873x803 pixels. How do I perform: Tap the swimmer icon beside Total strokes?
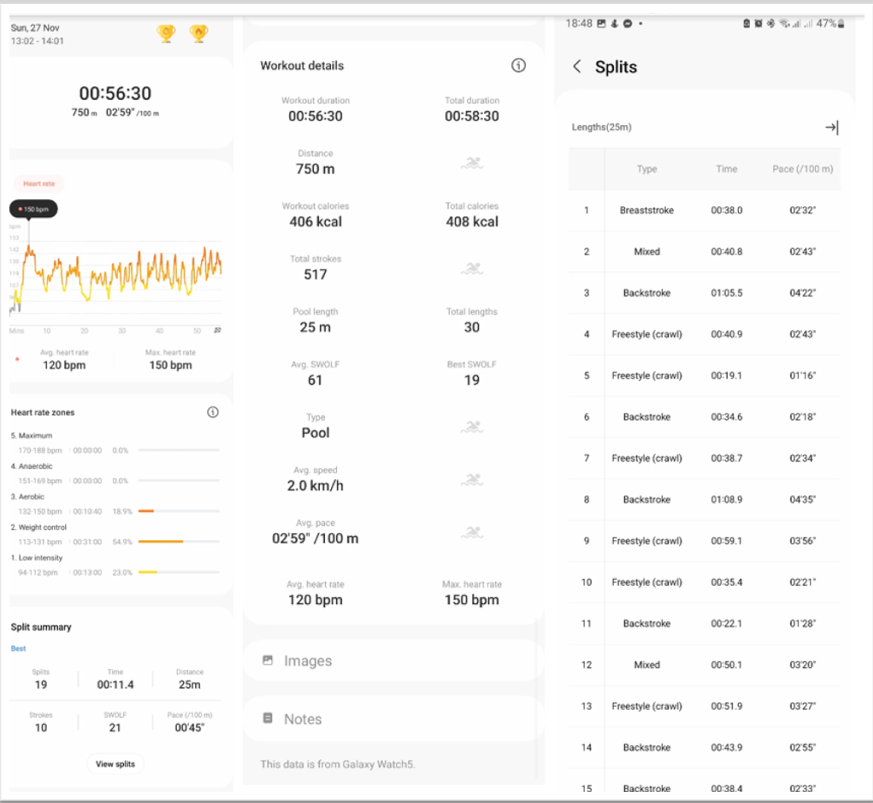(471, 268)
